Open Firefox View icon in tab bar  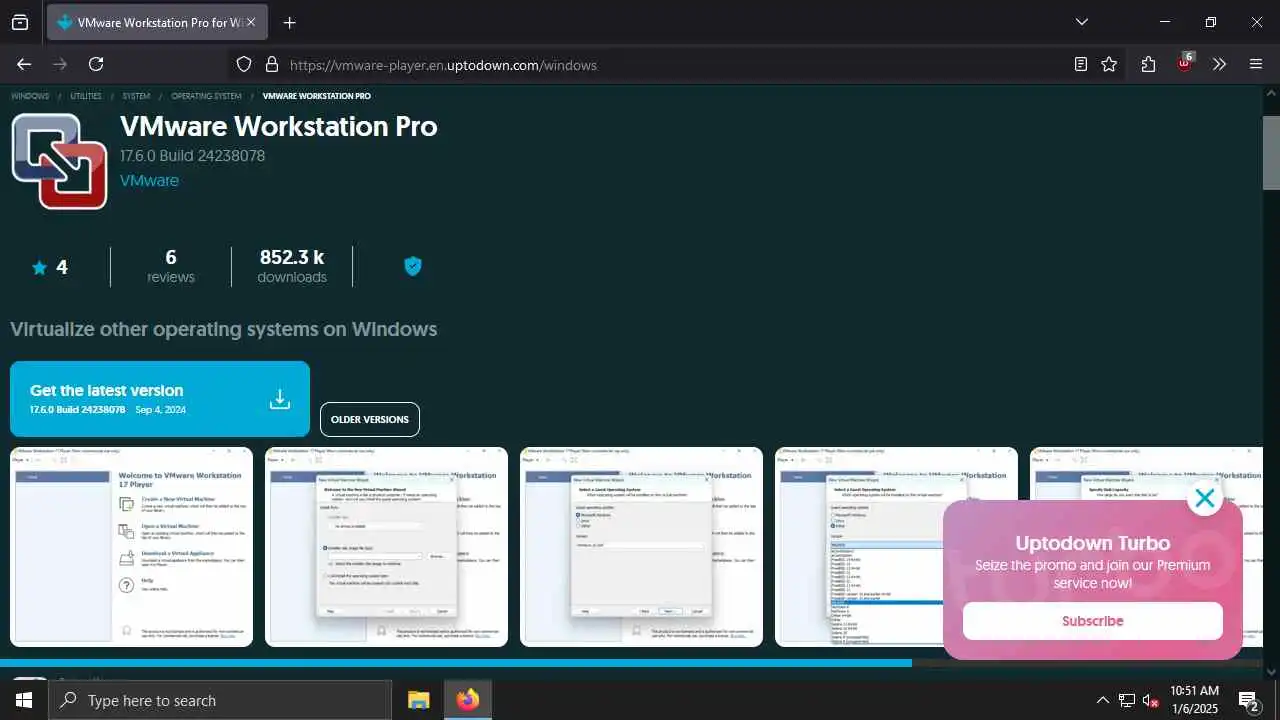pos(20,22)
